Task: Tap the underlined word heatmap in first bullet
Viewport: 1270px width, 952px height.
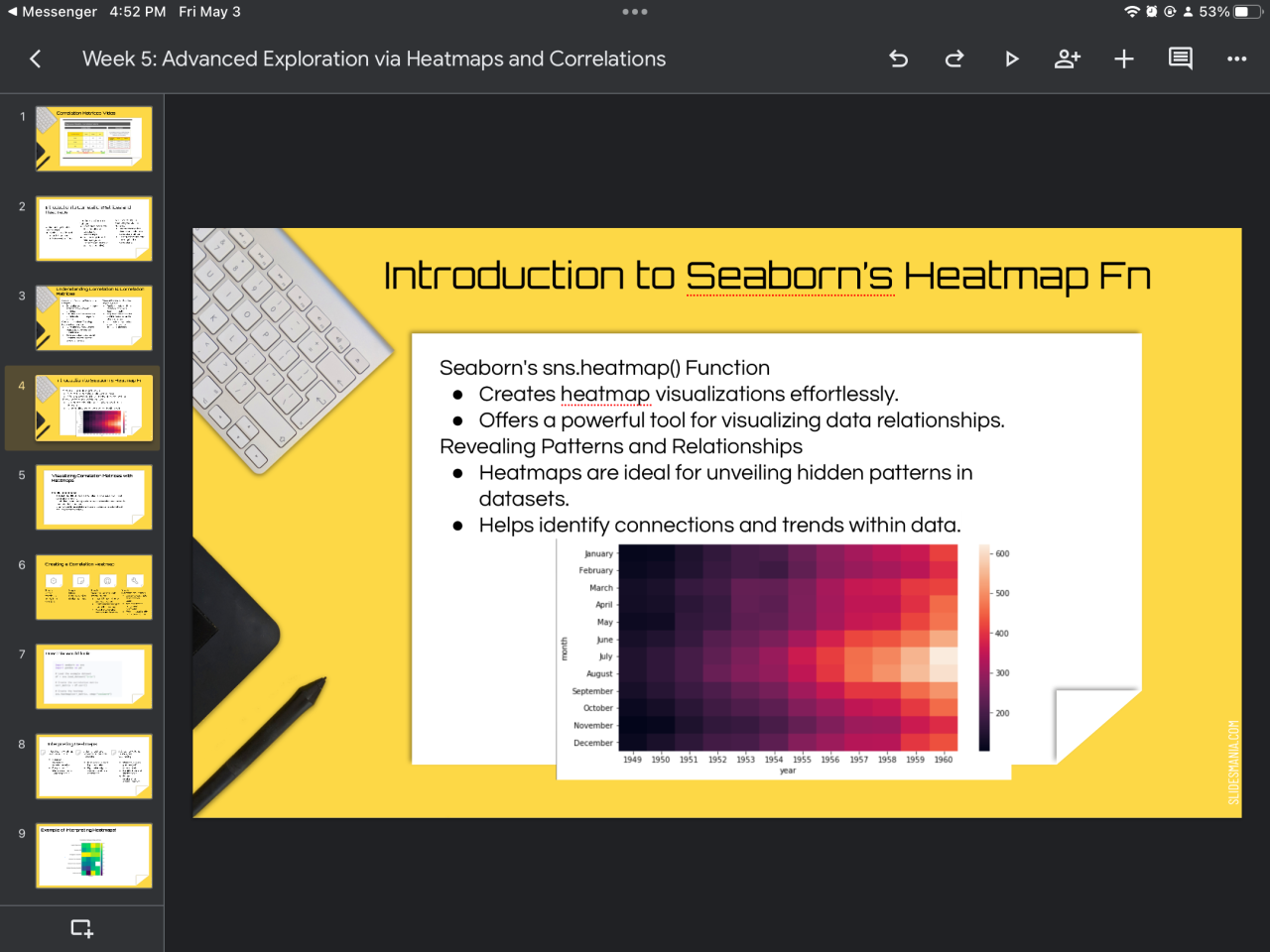Action: pyautogui.click(x=605, y=395)
